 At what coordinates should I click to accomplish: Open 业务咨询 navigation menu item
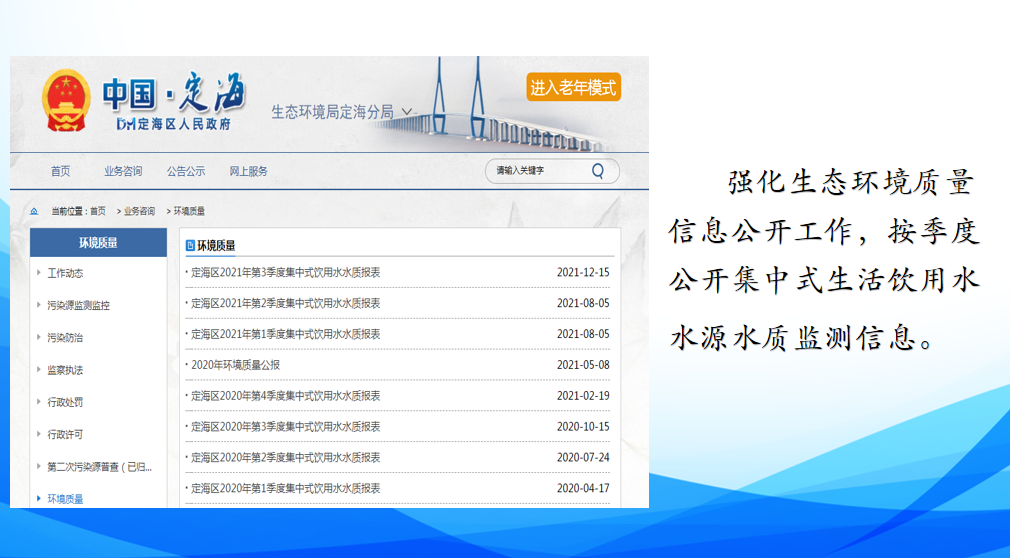tap(123, 171)
